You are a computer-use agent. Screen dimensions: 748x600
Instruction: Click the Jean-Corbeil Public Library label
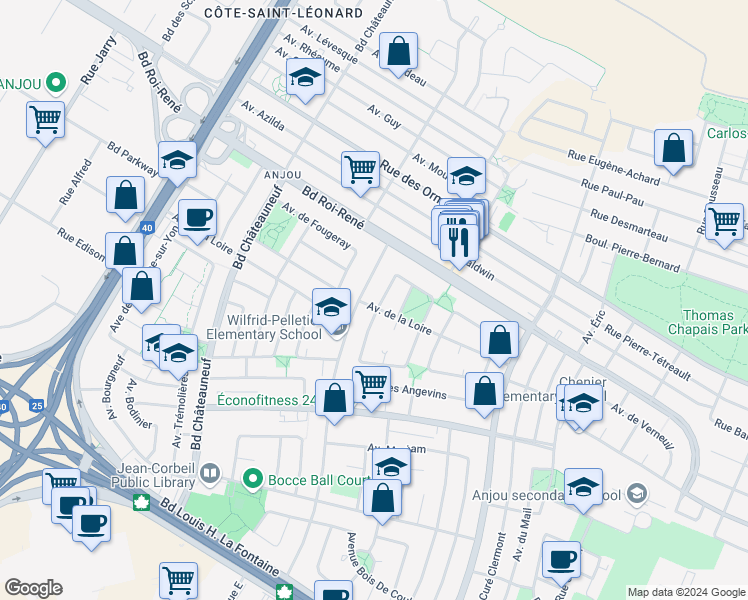click(153, 475)
